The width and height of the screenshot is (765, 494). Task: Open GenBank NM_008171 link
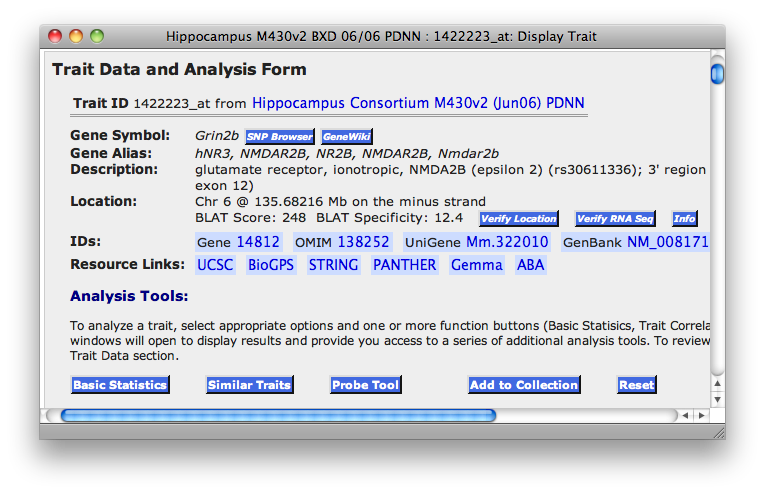[x=667, y=242]
